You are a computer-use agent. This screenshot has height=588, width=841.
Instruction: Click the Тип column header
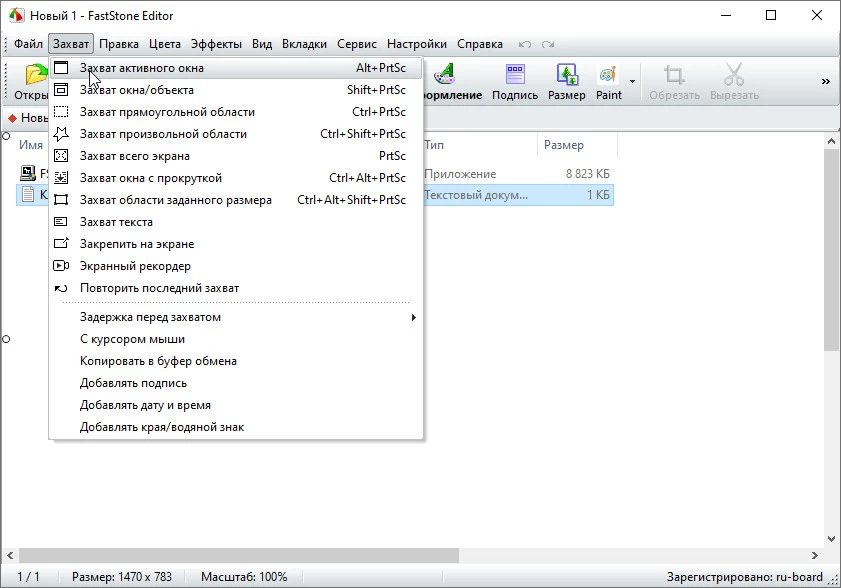(x=480, y=145)
